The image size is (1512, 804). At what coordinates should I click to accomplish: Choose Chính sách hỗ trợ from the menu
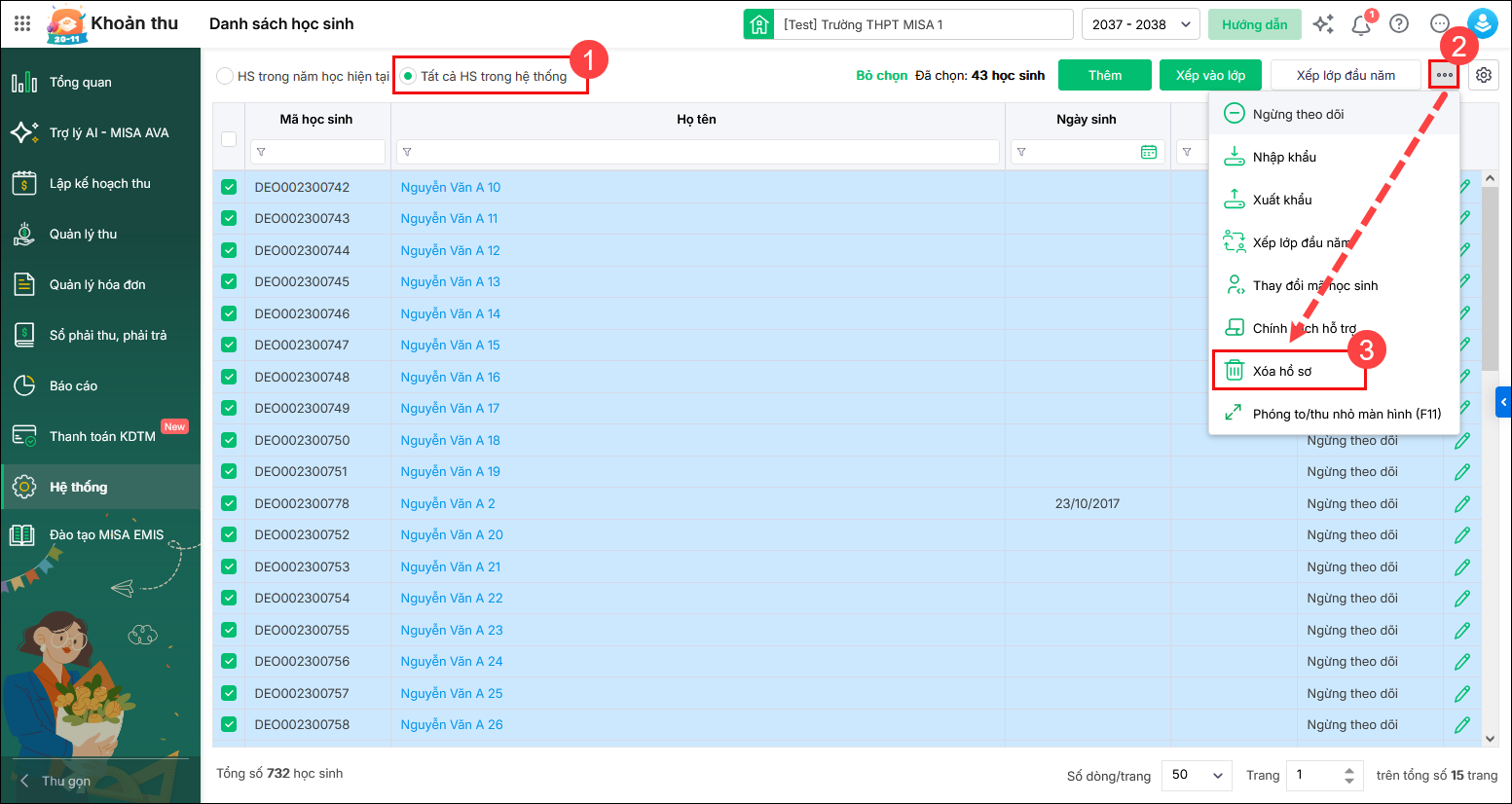tap(1334, 328)
